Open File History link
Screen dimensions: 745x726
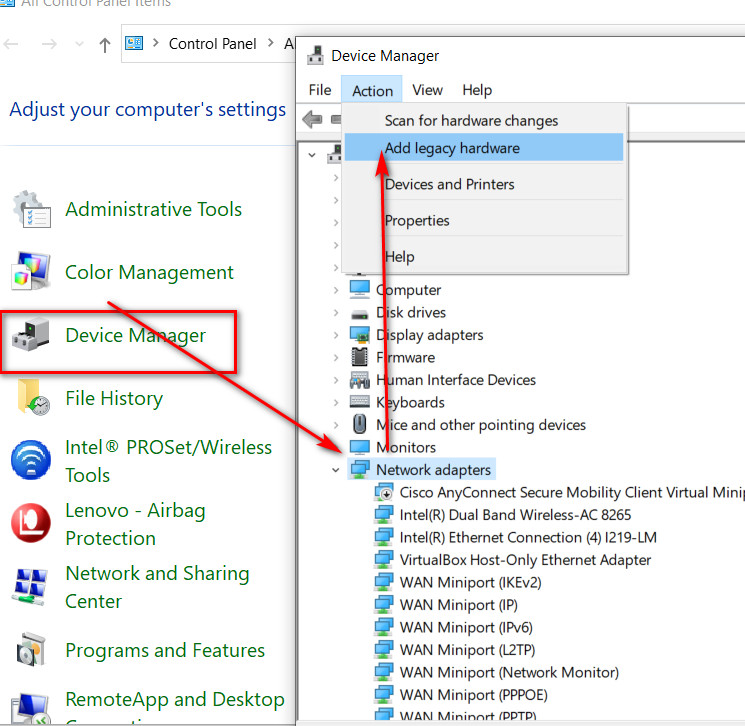click(114, 398)
